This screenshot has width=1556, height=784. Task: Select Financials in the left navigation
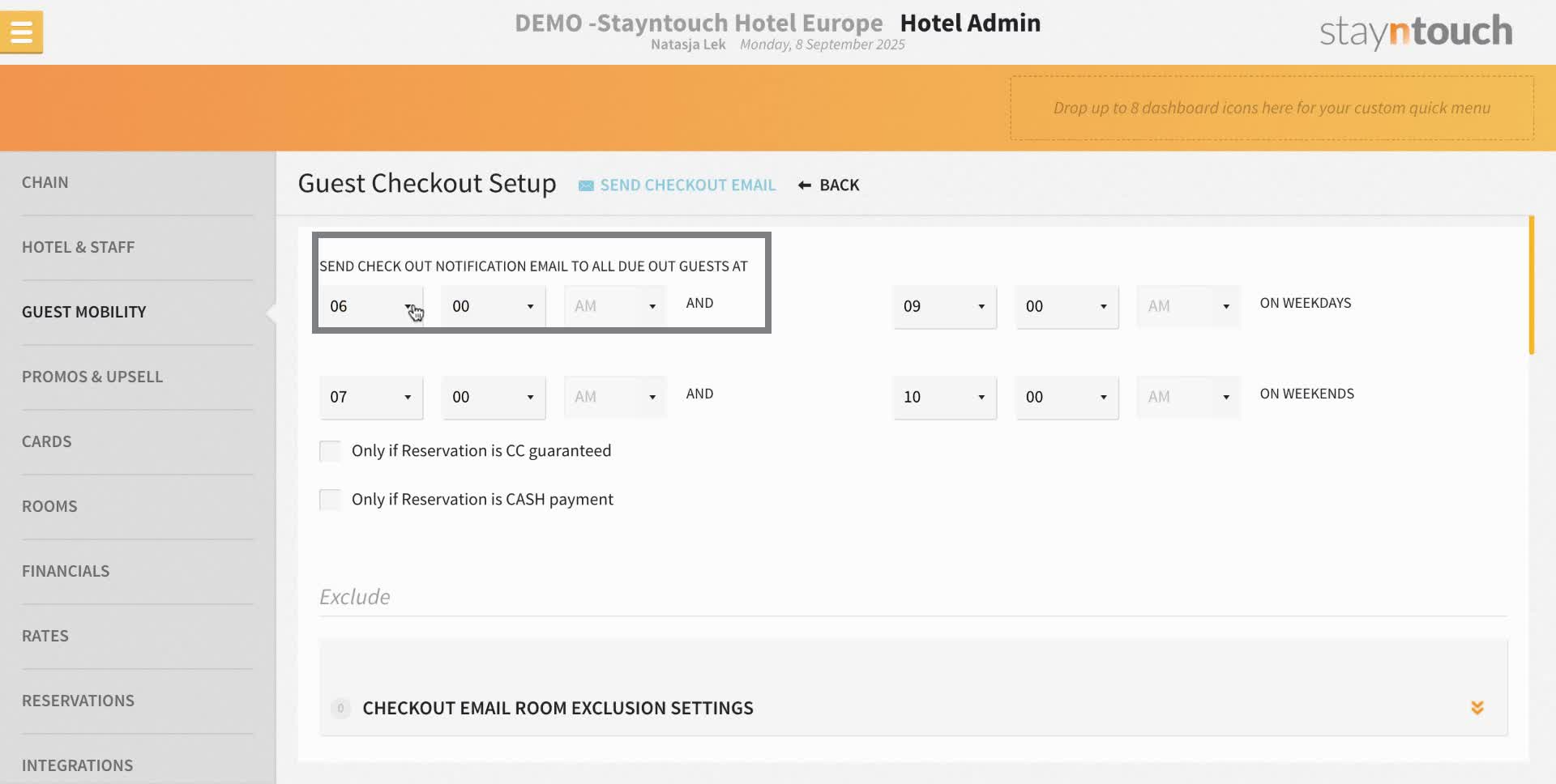(66, 570)
